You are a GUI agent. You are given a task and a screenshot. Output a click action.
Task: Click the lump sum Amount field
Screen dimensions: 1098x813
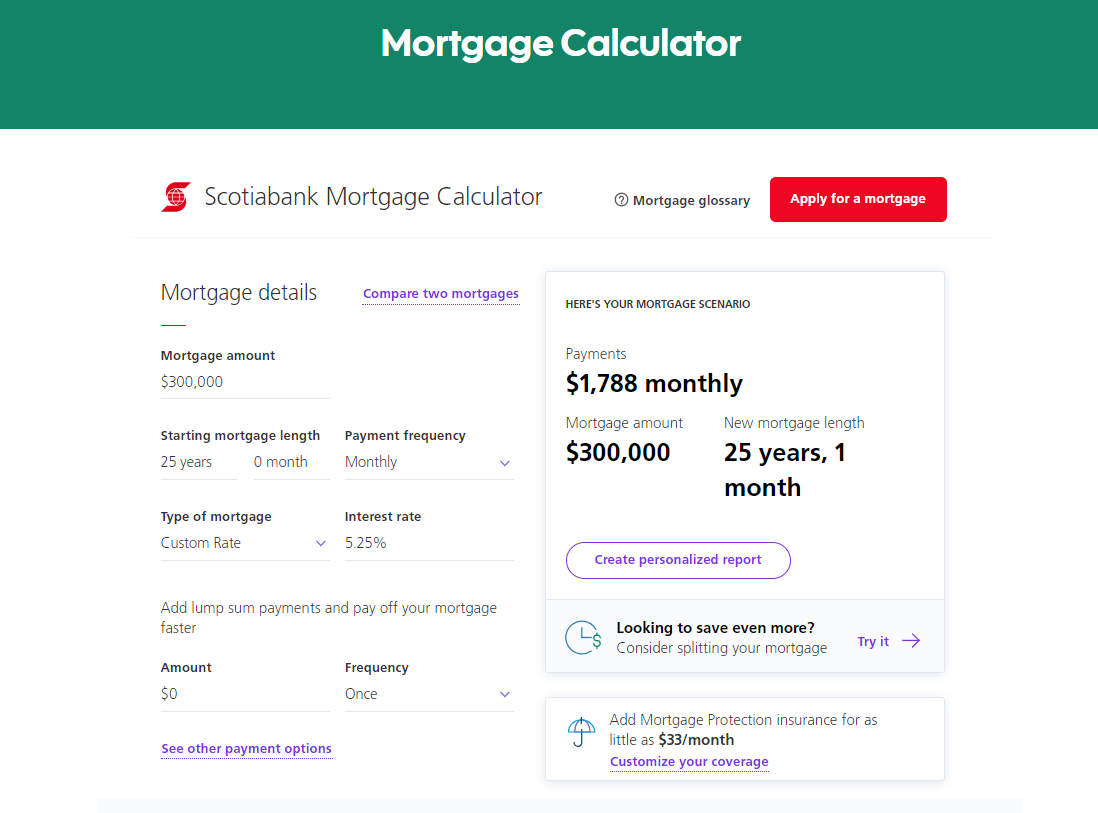click(245, 694)
